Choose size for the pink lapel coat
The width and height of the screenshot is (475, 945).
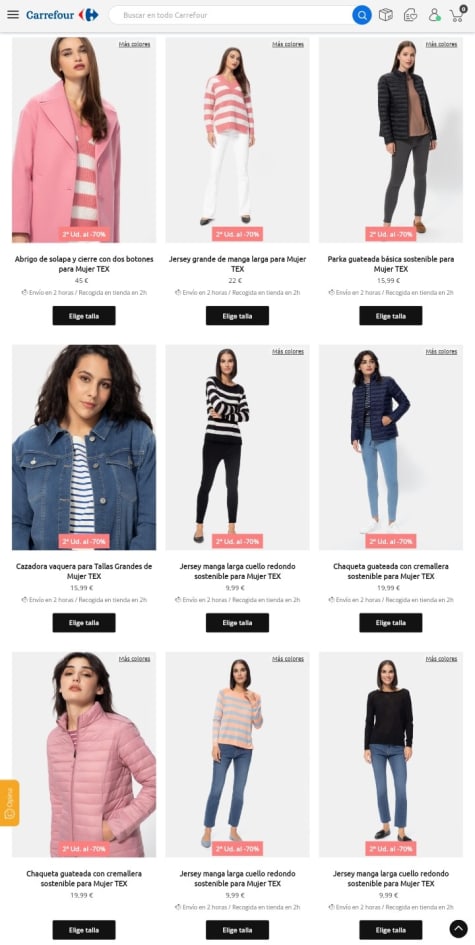coord(84,316)
